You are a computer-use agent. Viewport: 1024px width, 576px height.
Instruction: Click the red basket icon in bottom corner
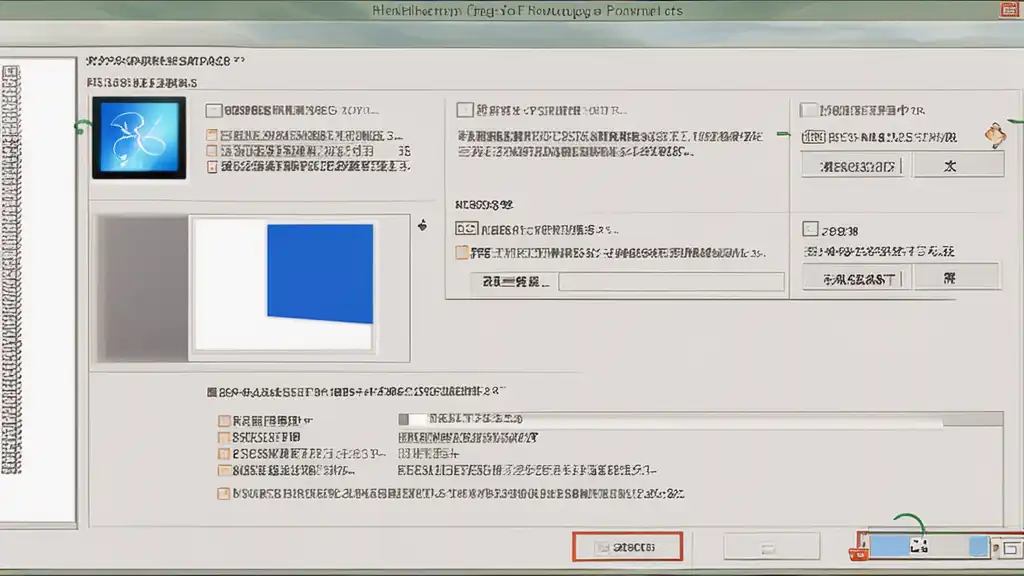pyautogui.click(x=858, y=554)
